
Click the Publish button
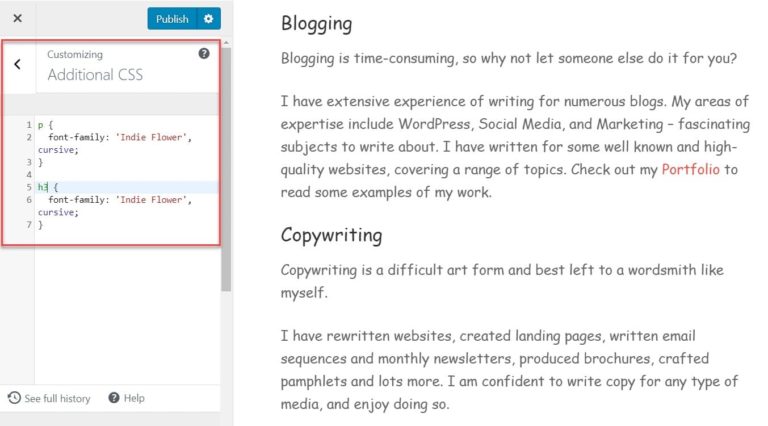(172, 19)
